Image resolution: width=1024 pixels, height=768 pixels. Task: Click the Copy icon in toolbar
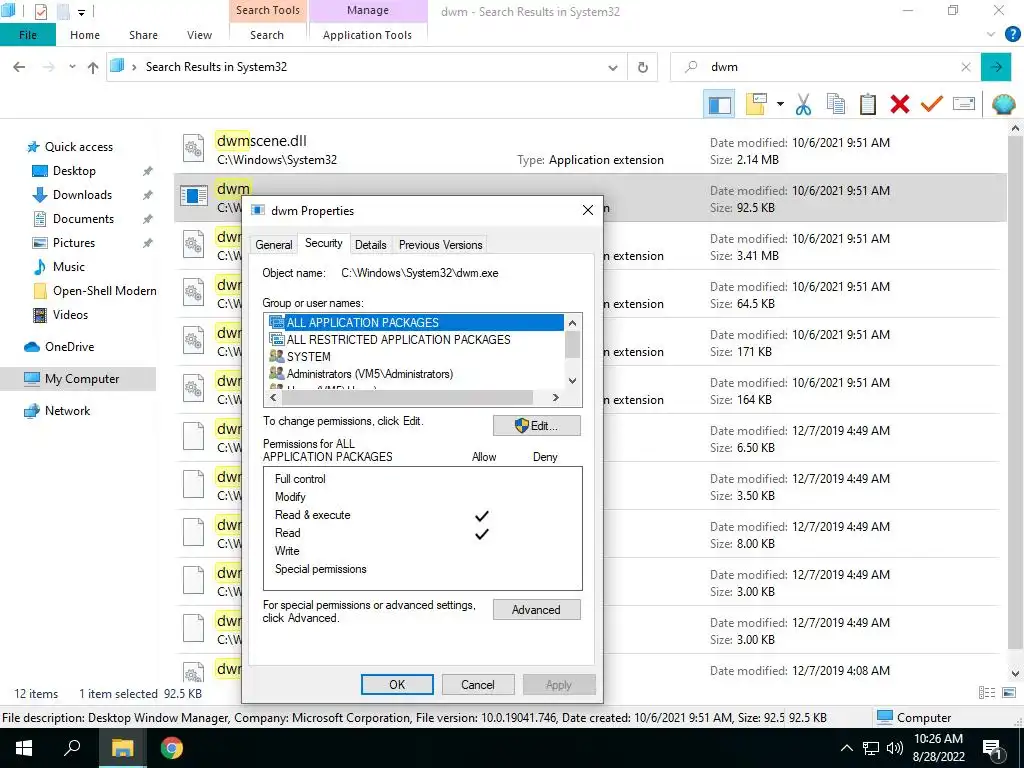coord(836,104)
